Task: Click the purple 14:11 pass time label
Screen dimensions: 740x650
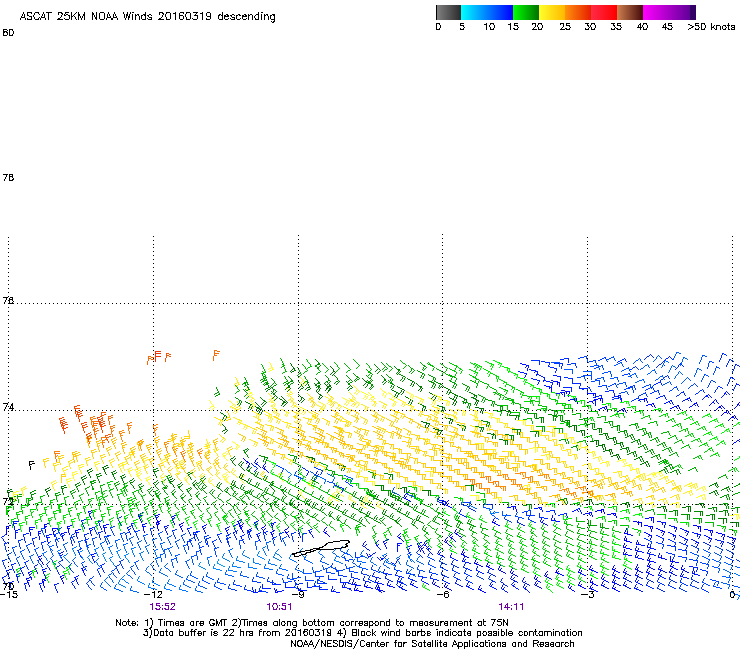Action: (511, 607)
